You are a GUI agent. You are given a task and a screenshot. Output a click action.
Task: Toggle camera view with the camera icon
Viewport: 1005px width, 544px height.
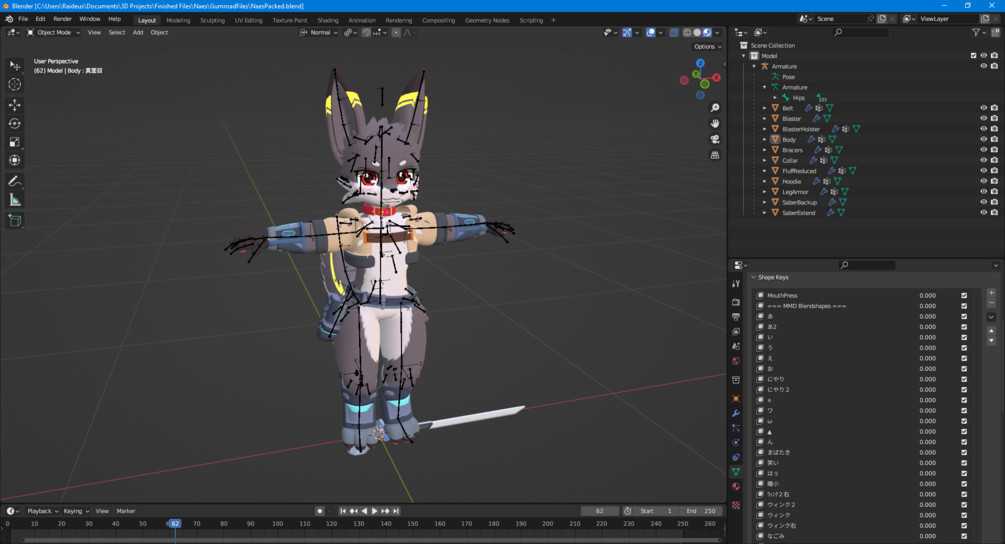[715, 139]
